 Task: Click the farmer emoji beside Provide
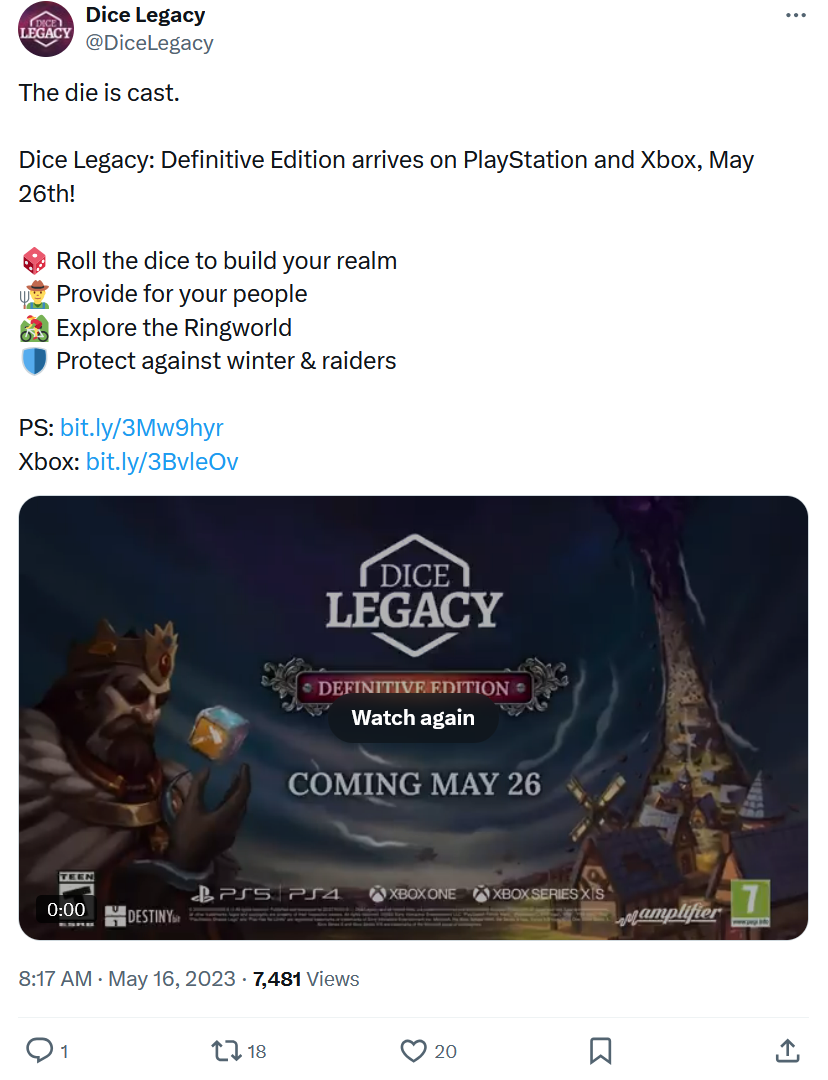34,294
